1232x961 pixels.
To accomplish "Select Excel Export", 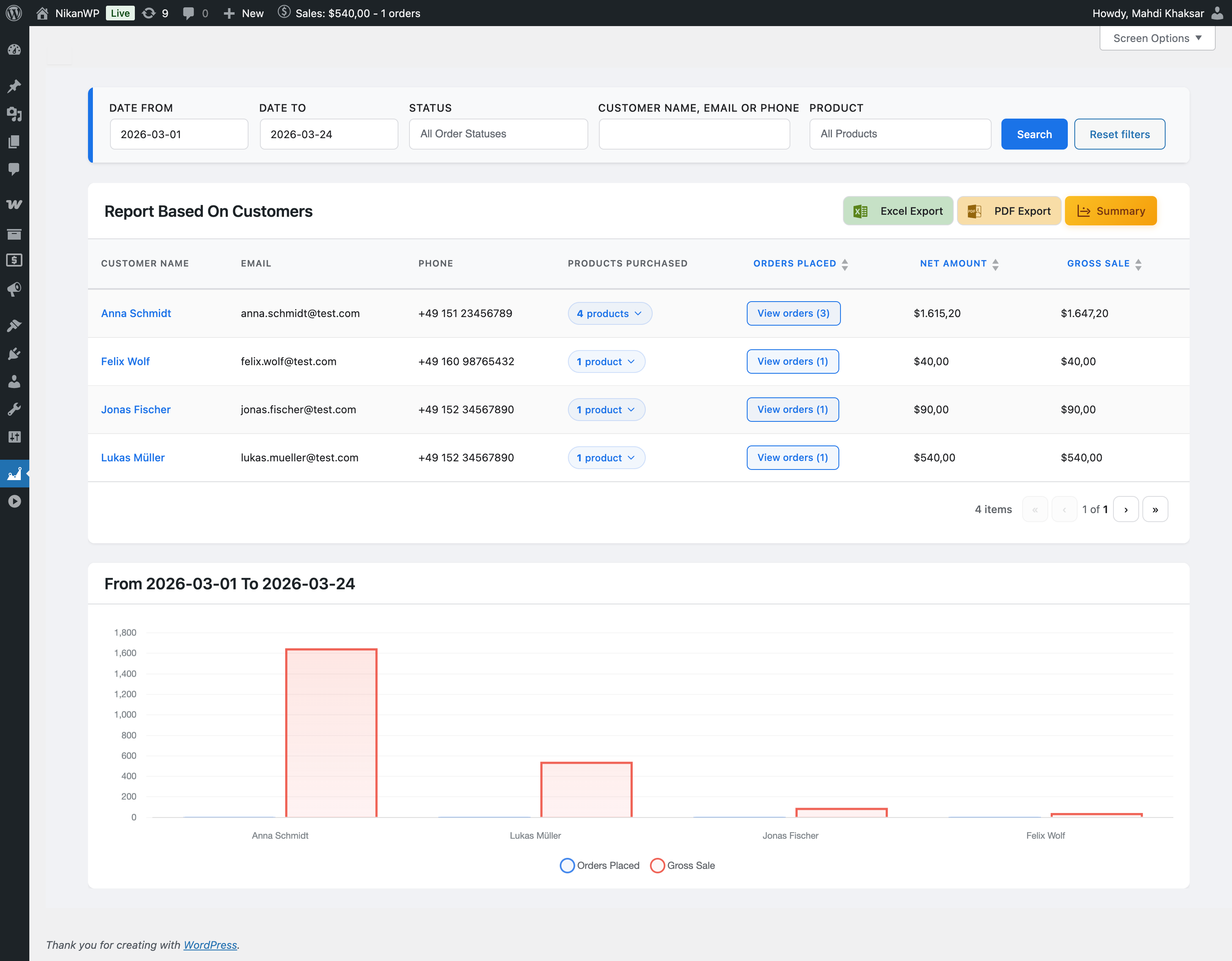I will (x=898, y=210).
